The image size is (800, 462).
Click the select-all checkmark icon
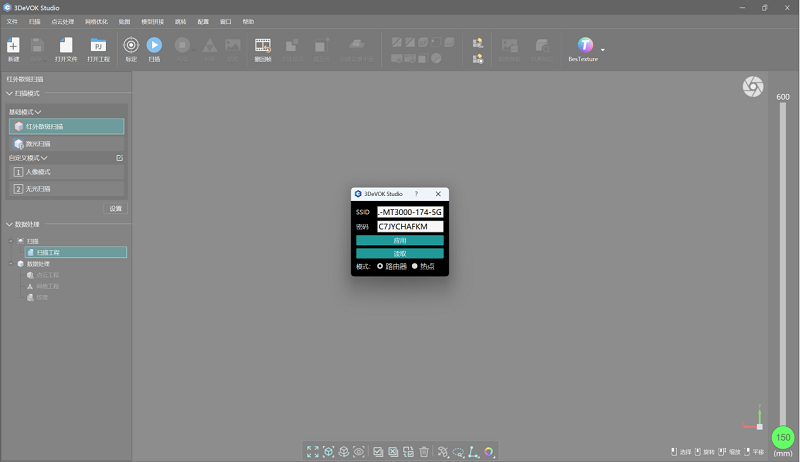[x=378, y=451]
